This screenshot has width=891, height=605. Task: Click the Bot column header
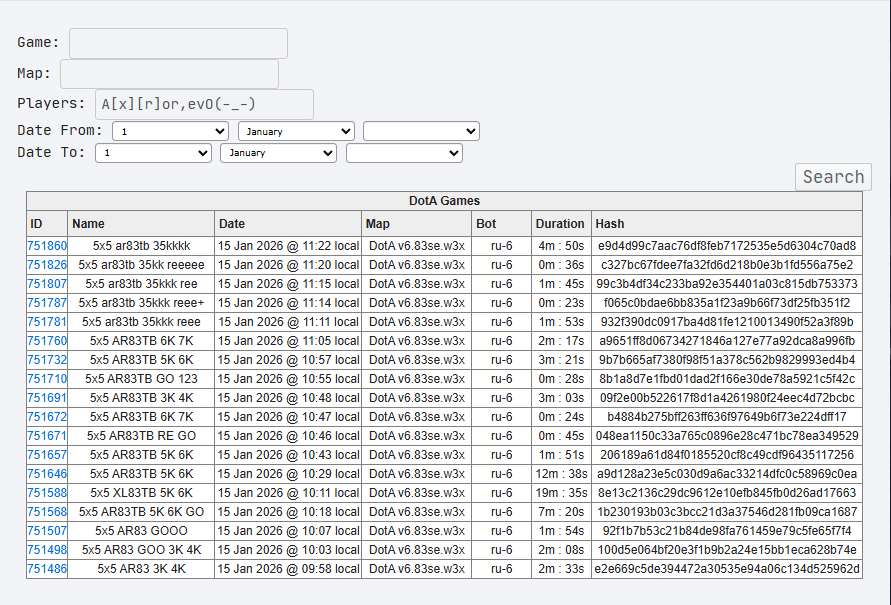click(x=502, y=224)
